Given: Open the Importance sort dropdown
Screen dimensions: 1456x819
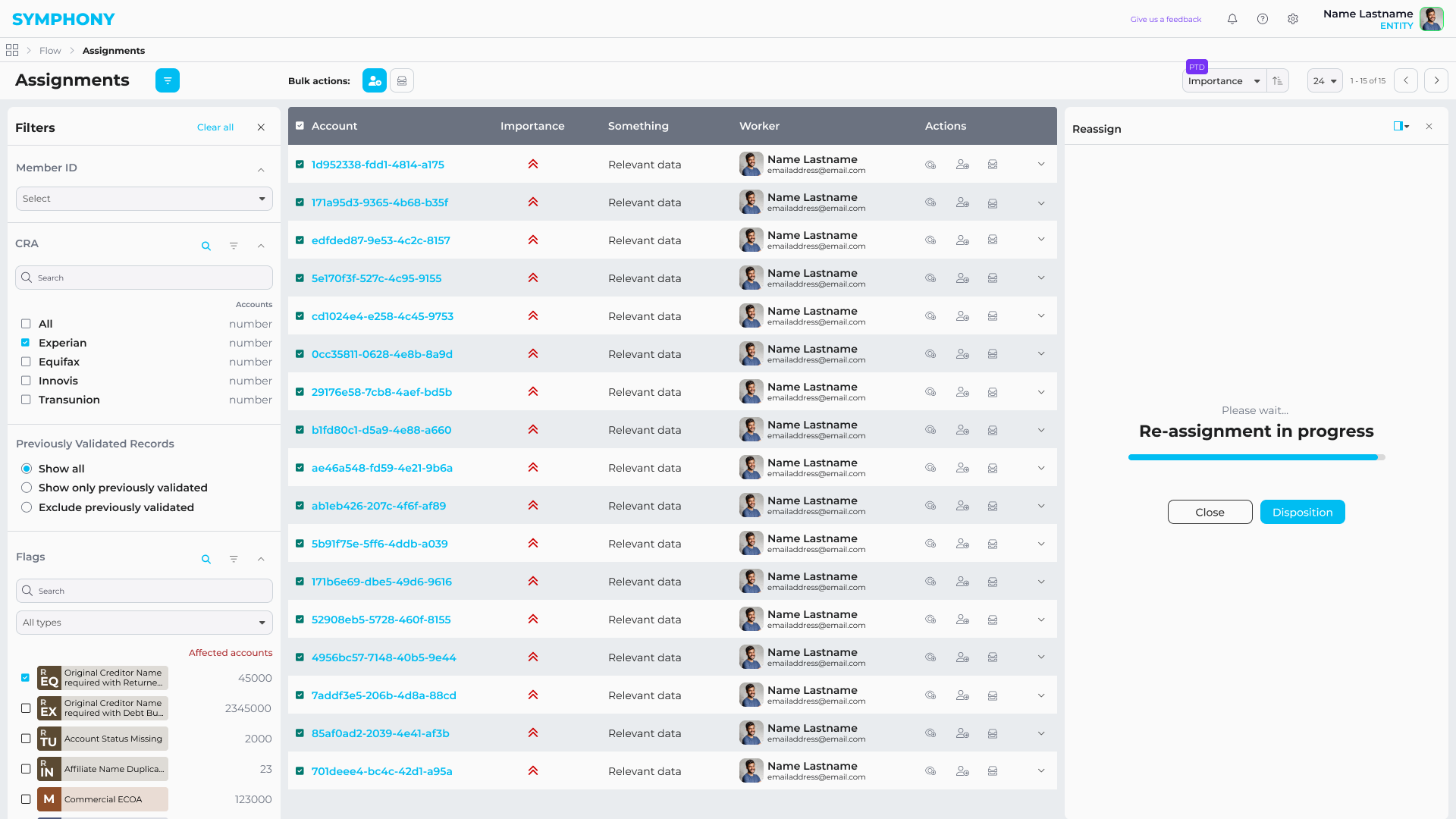Looking at the screenshot, I should pyautogui.click(x=1223, y=81).
